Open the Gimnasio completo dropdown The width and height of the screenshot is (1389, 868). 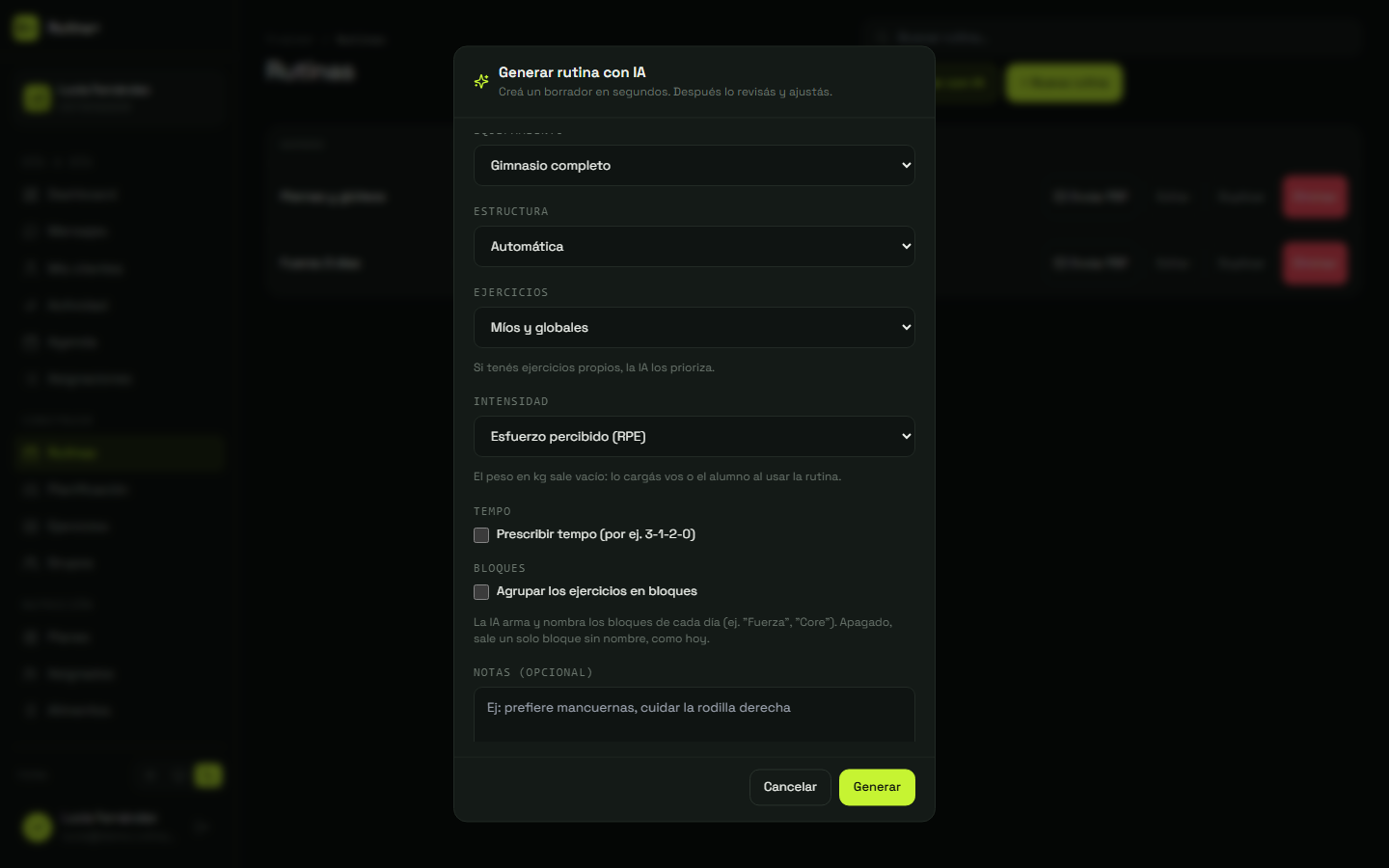pyautogui.click(x=694, y=166)
